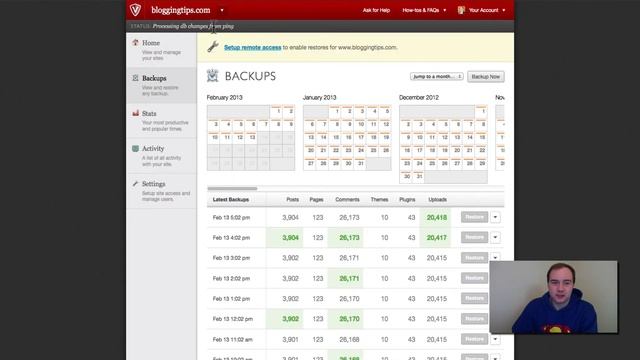Click the Latest Backups column header
640x360 pixels.
click(231, 200)
